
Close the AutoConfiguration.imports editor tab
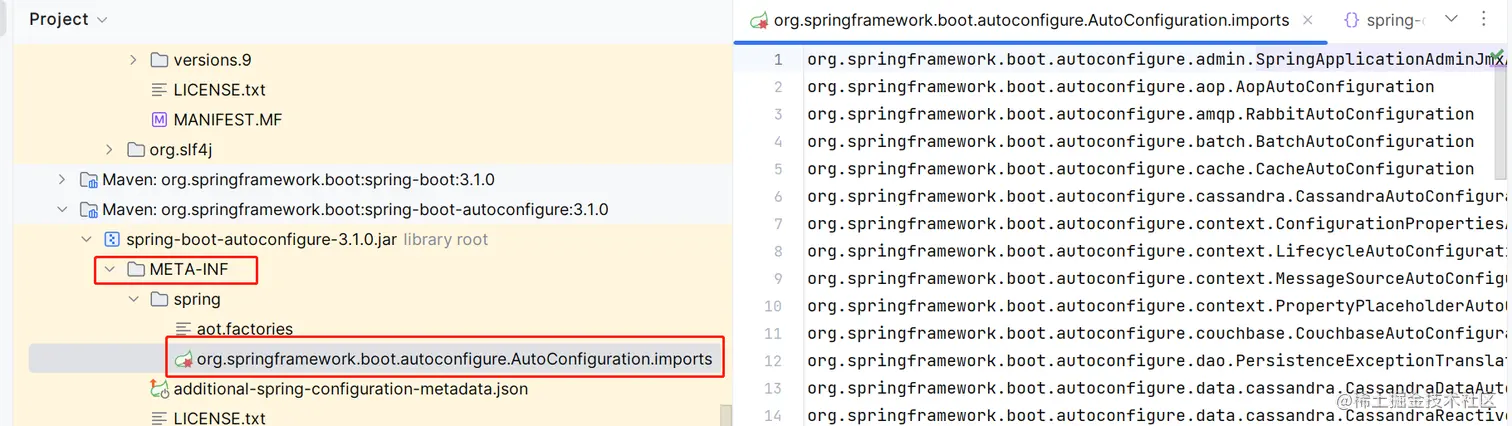click(1307, 20)
